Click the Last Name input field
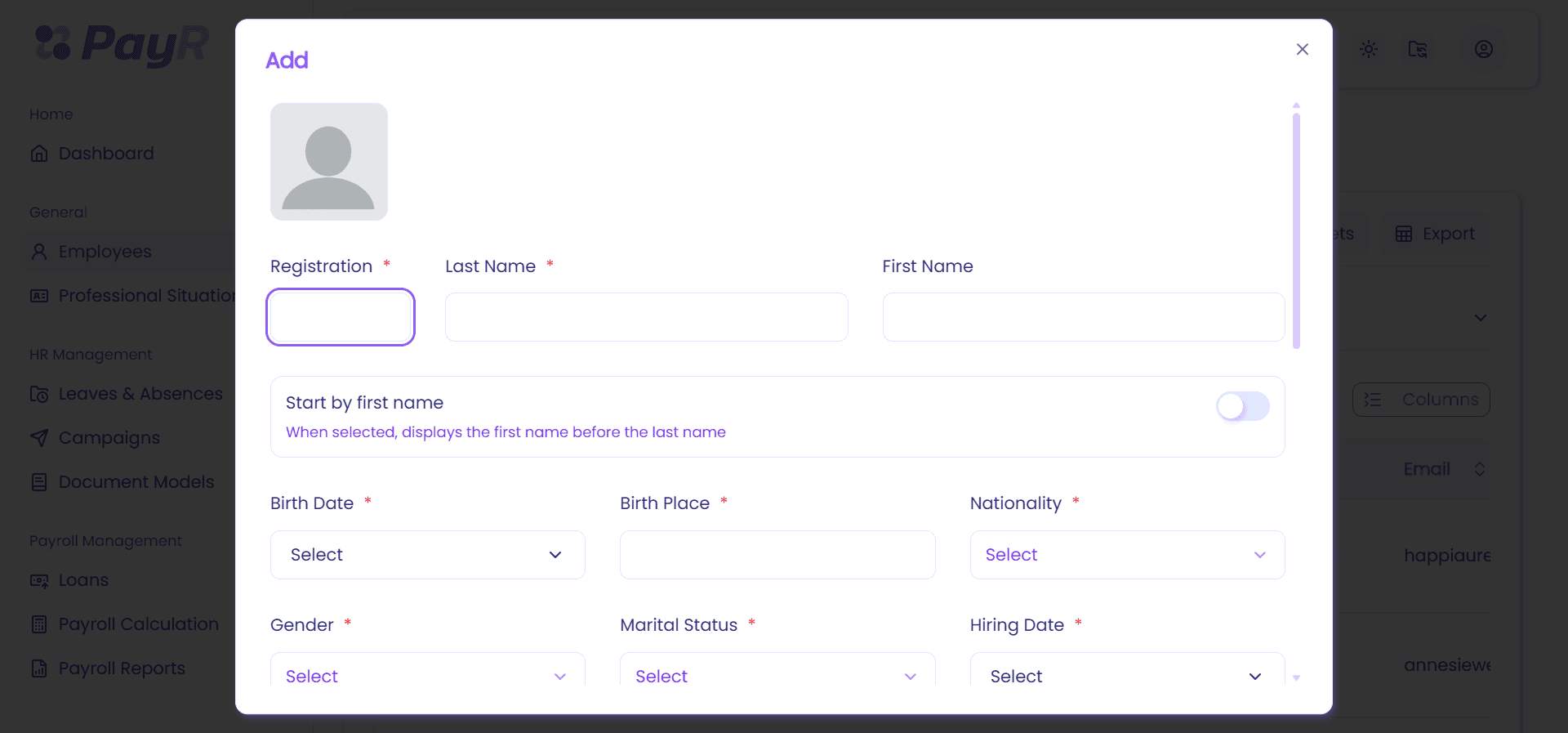 [647, 317]
